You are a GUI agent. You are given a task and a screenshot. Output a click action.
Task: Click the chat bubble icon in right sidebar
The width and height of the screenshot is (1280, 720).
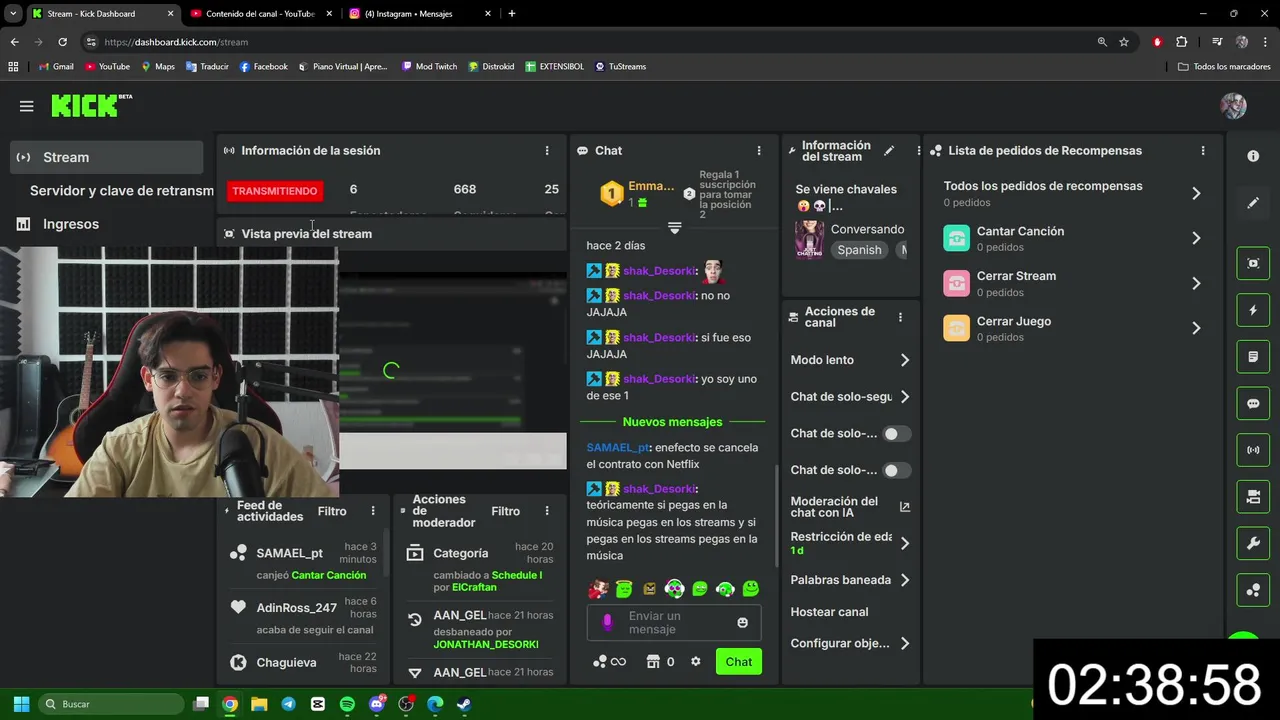coord(1253,403)
